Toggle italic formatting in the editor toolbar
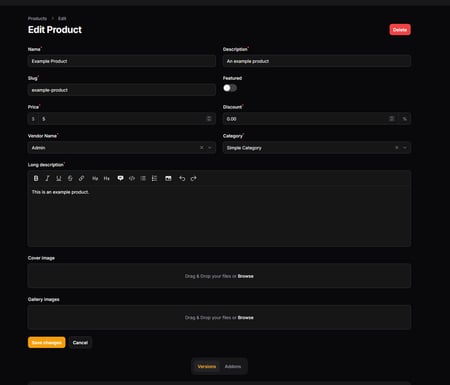Screen dimensions: 450x385 (47, 178)
